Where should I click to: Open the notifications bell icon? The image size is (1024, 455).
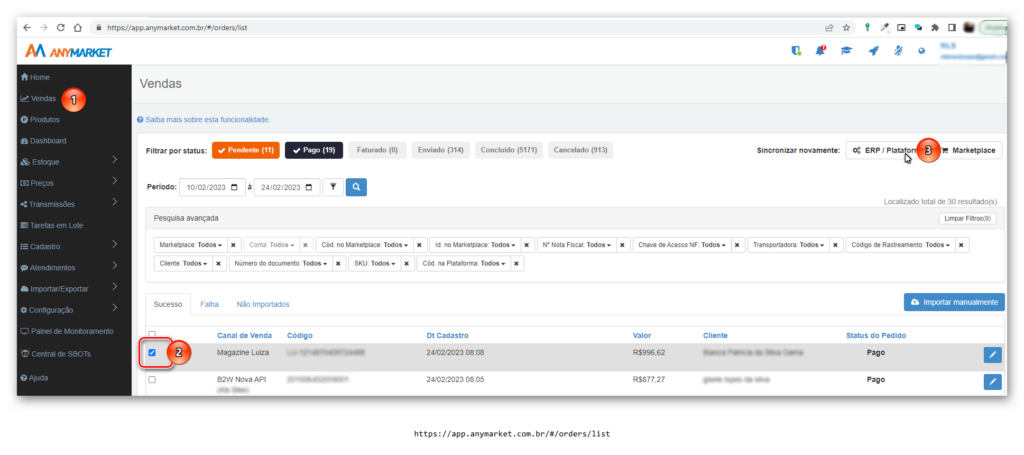point(820,51)
